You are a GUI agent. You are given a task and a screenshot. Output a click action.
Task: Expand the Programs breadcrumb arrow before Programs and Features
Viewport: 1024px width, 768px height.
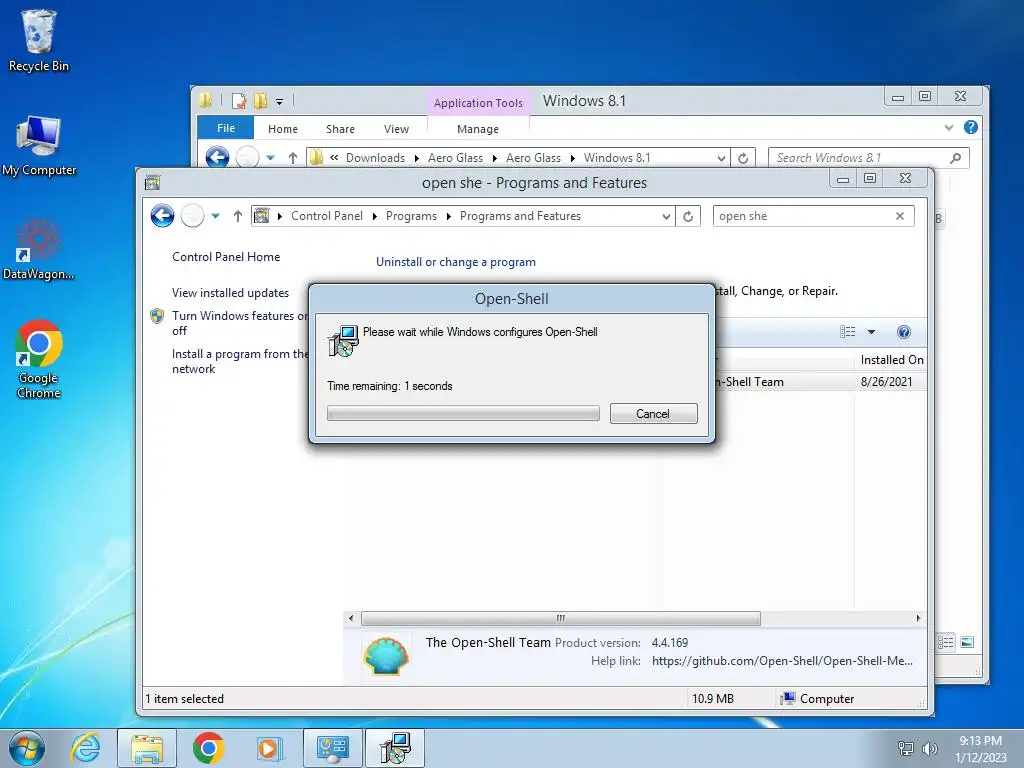click(x=449, y=216)
